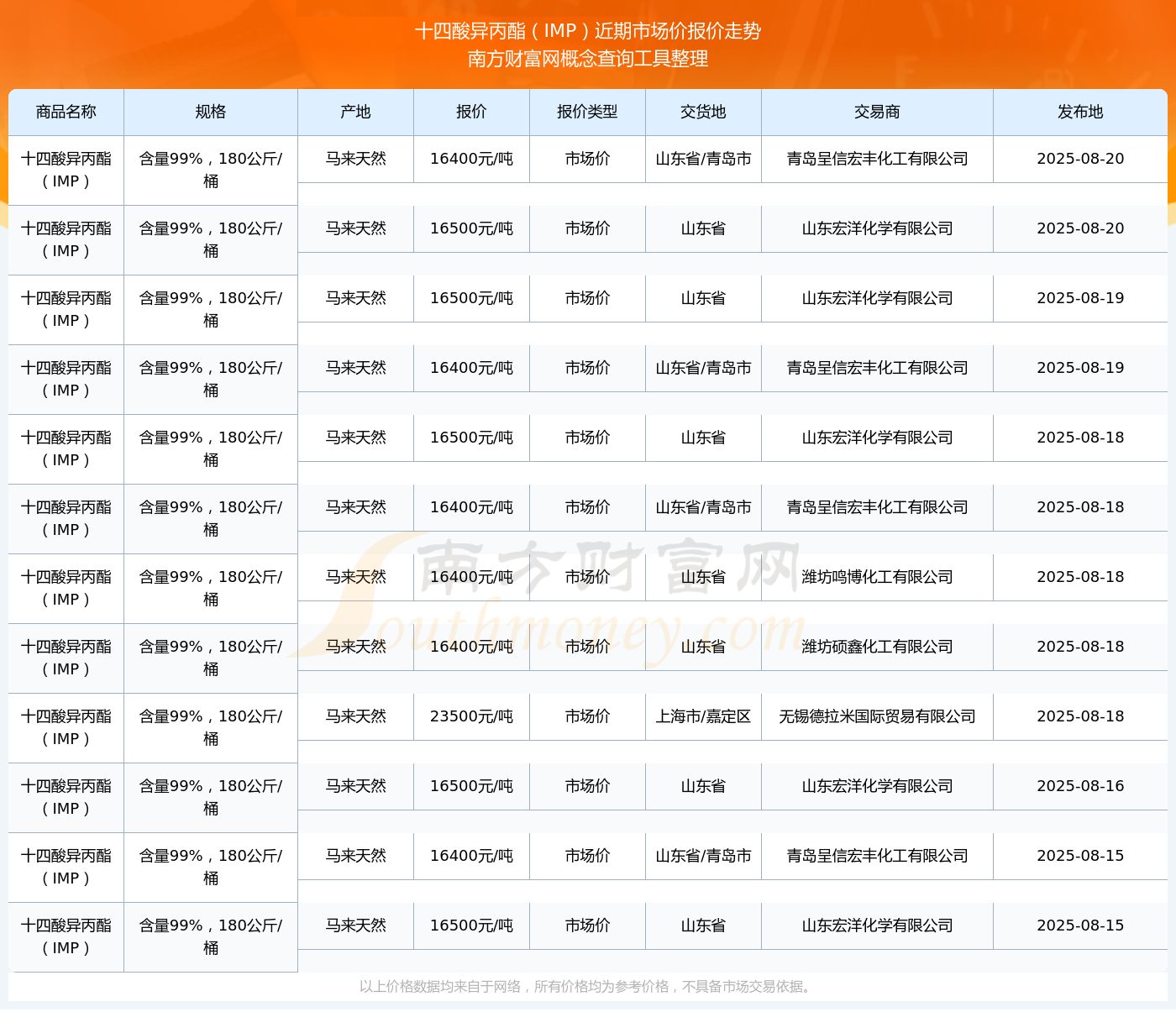Click the price in the 2025-08-16 row
The image size is (1176, 1012).
(x=471, y=786)
